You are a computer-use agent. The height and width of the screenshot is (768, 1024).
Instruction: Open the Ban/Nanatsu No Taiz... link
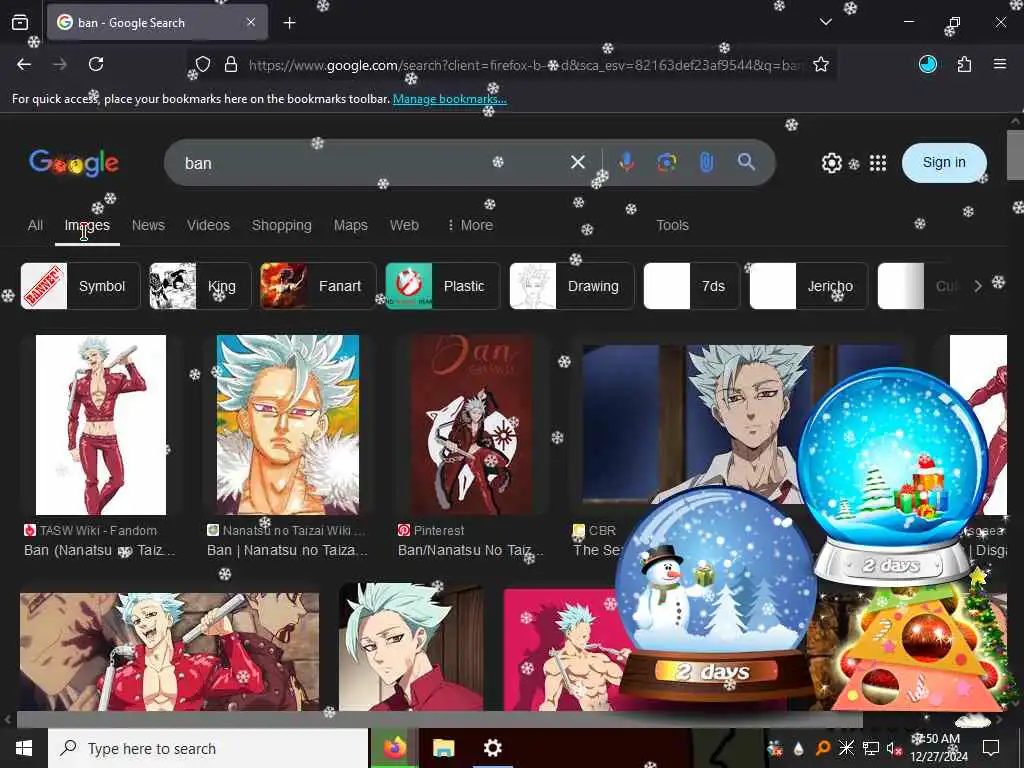point(470,551)
